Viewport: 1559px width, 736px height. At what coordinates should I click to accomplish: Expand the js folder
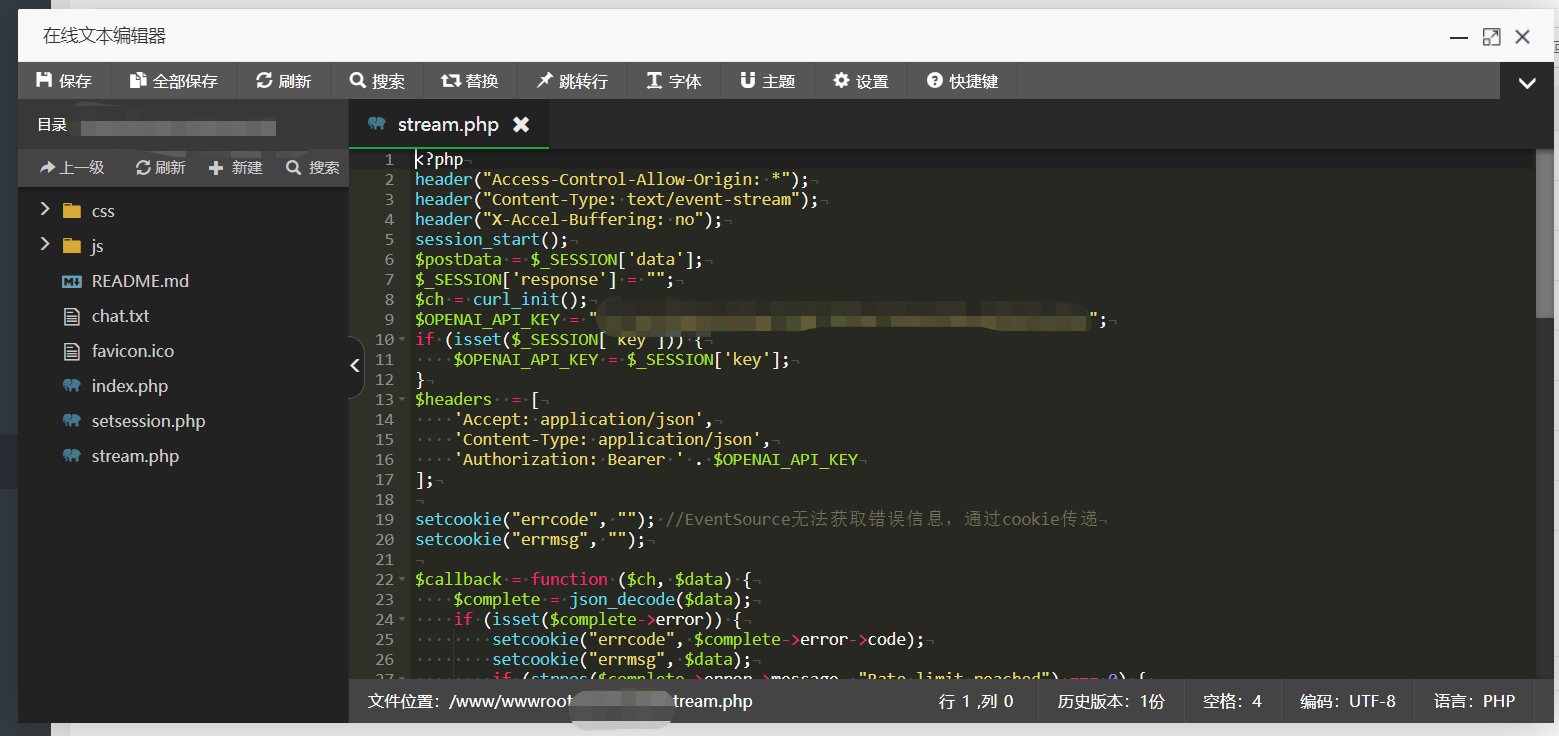(45, 245)
